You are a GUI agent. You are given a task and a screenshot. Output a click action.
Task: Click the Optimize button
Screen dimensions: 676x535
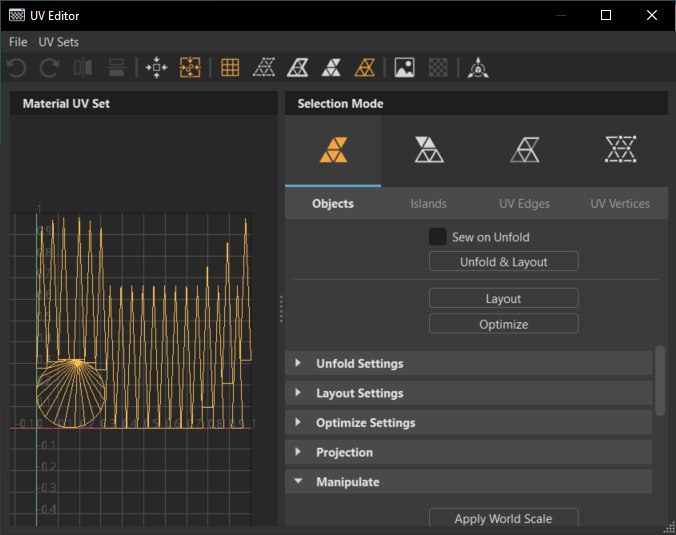click(504, 324)
